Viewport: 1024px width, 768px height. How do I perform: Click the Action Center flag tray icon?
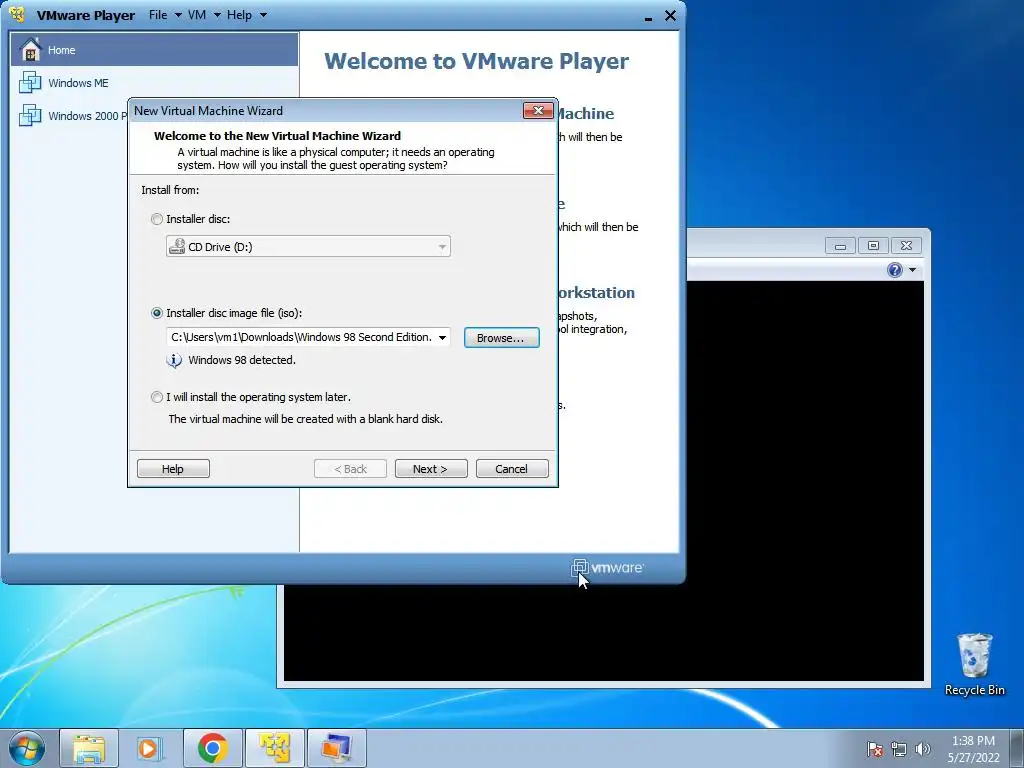pyautogui.click(x=874, y=749)
